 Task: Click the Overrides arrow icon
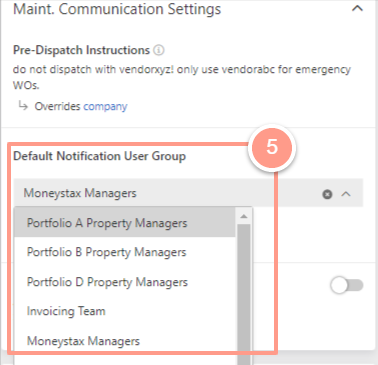pyautogui.click(x=23, y=106)
